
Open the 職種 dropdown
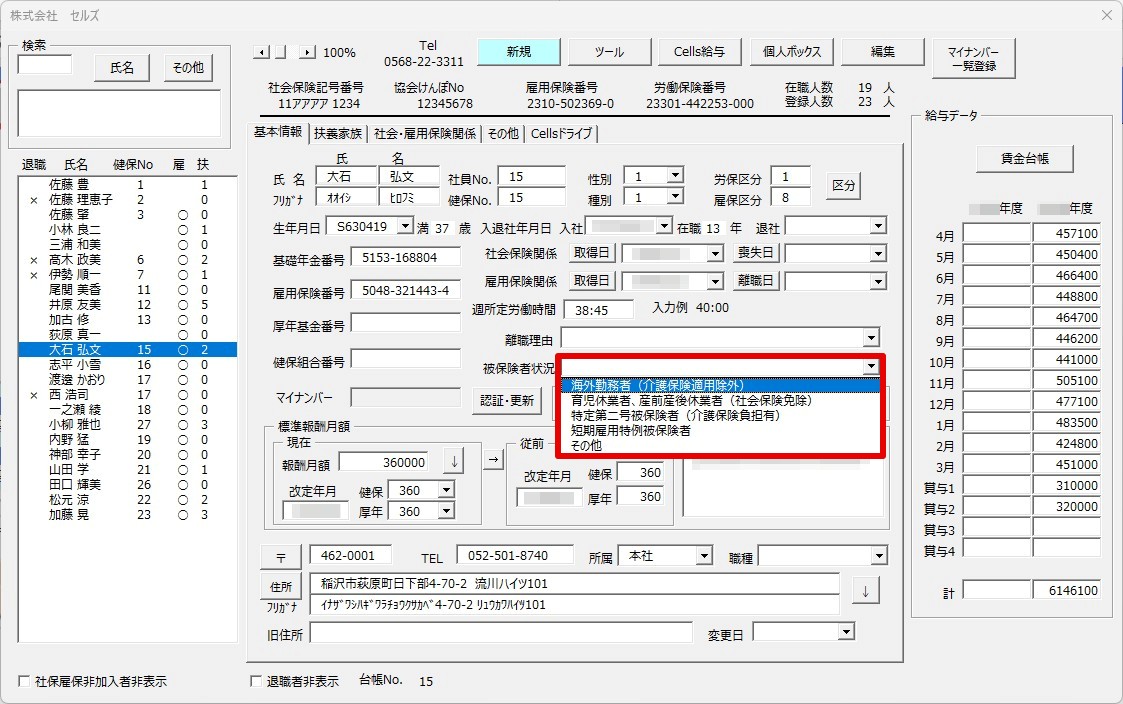tap(879, 556)
